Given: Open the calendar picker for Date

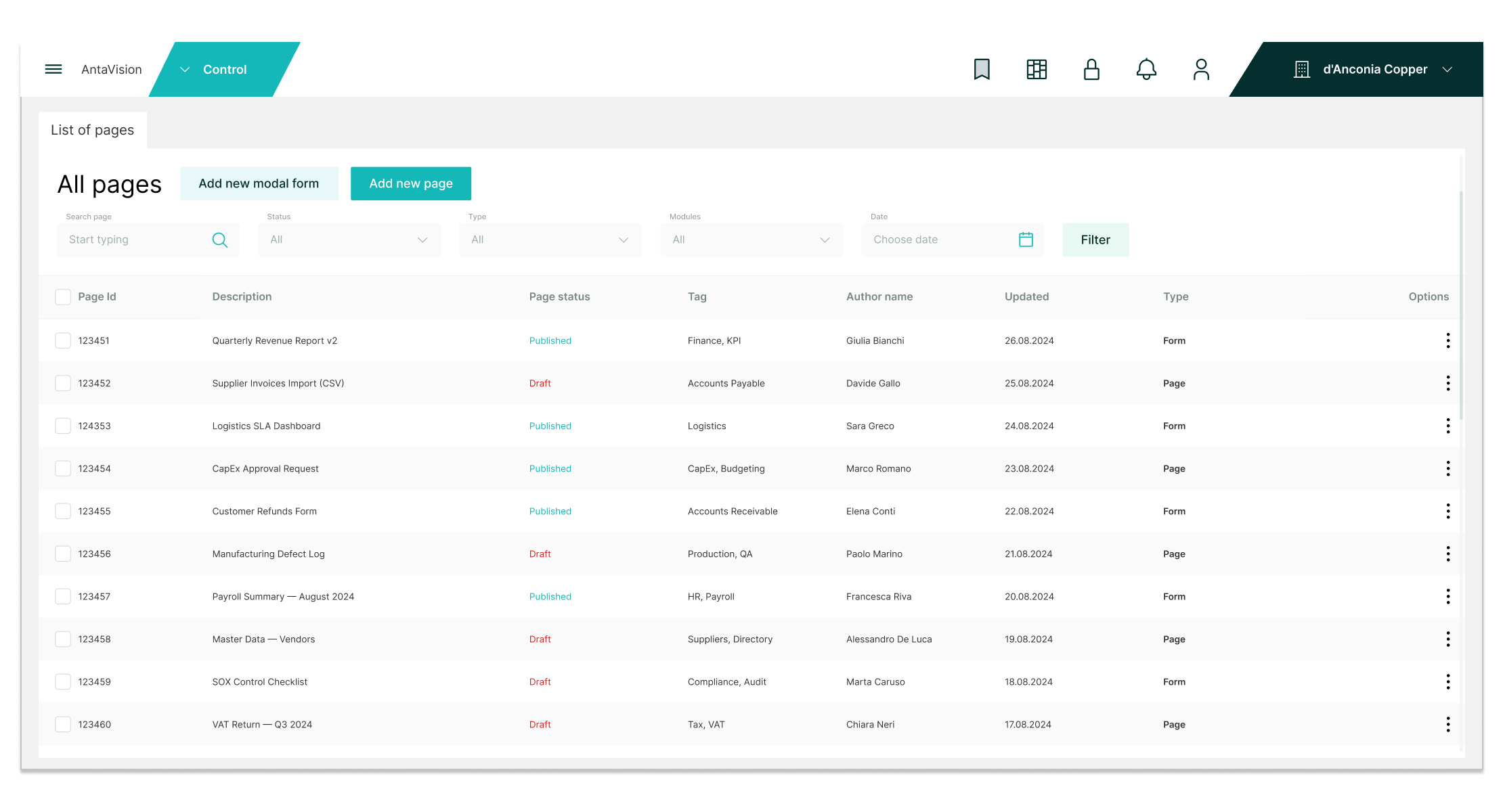Looking at the screenshot, I should click(1026, 240).
